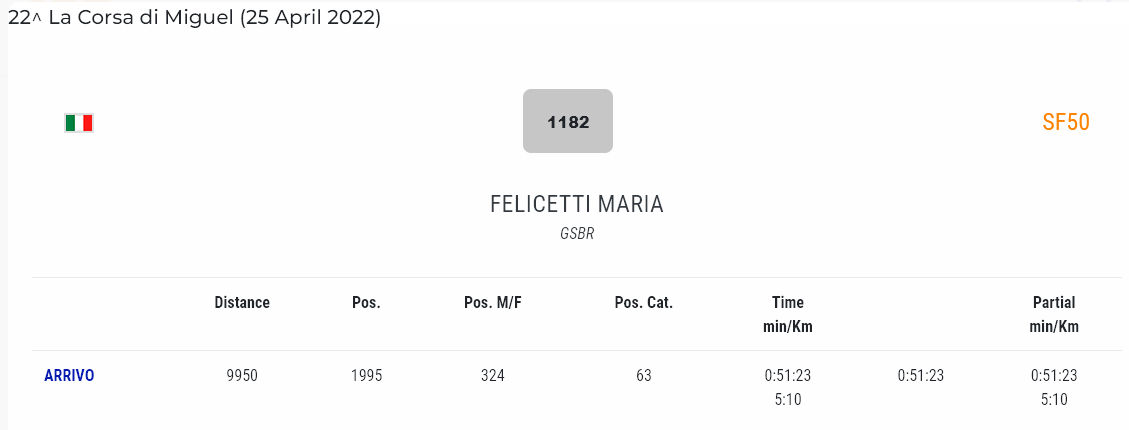The image size is (1129, 430).
Task: Click the Time min/Km column header
Action: pos(788,314)
